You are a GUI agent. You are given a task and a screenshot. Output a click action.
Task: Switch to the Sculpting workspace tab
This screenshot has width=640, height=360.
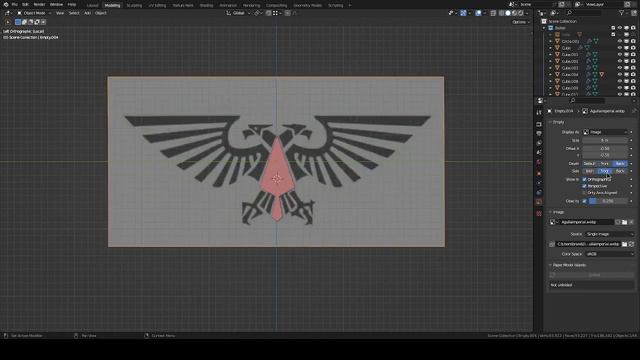pos(134,5)
